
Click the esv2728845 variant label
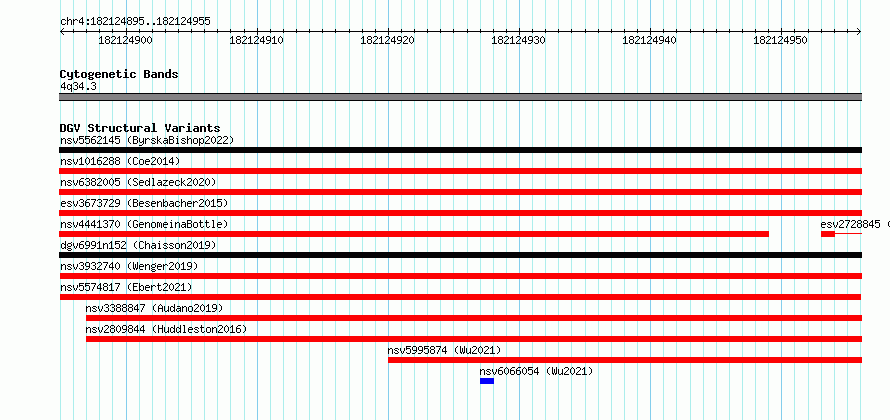[850, 224]
